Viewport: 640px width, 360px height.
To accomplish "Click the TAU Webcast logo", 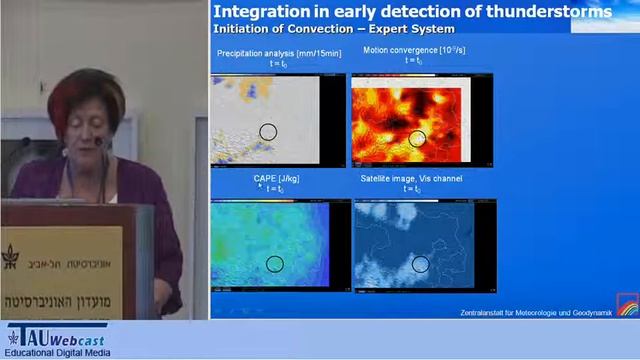I will point(57,340).
